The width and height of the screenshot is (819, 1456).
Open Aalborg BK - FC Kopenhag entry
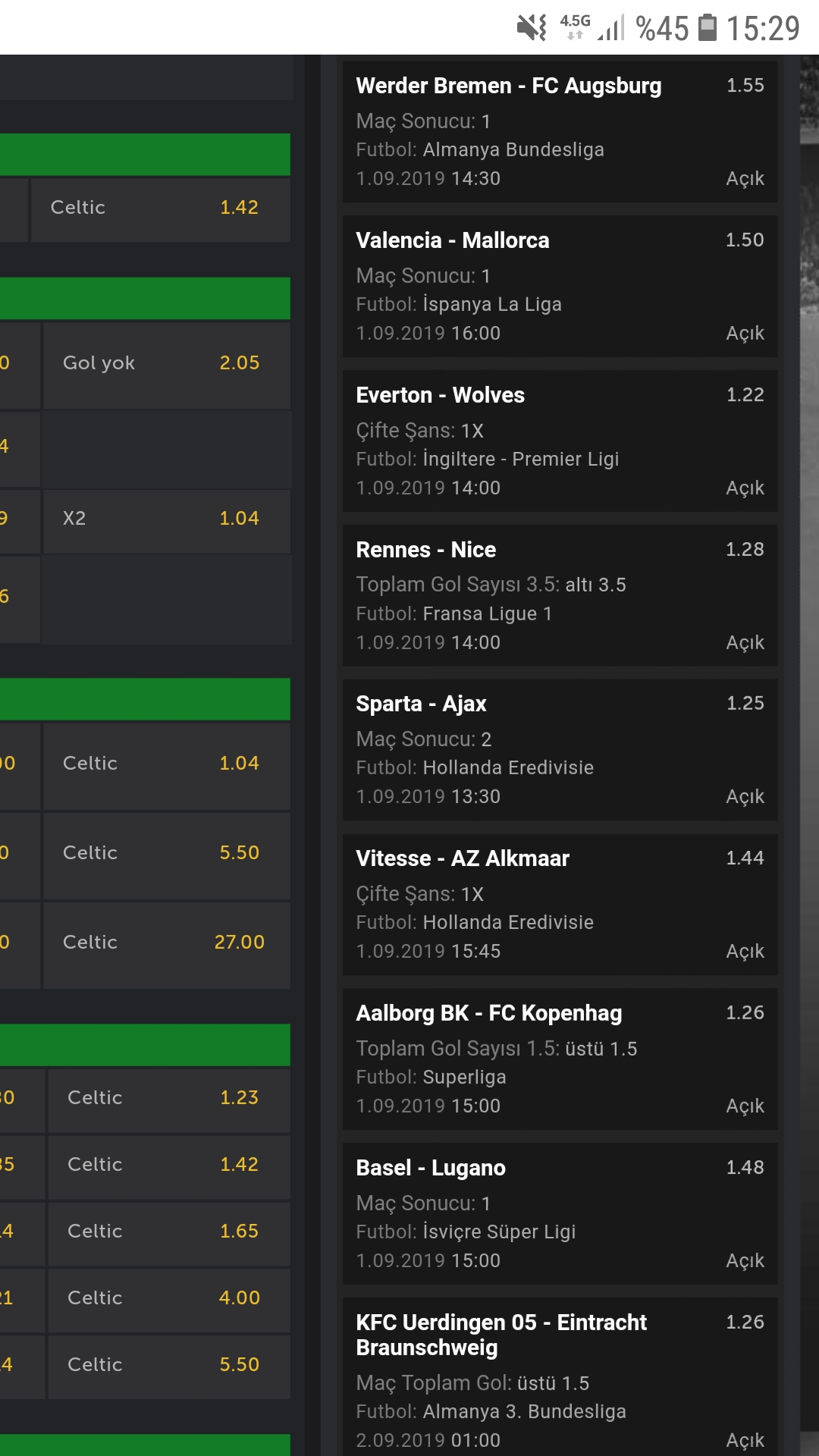pos(560,1059)
